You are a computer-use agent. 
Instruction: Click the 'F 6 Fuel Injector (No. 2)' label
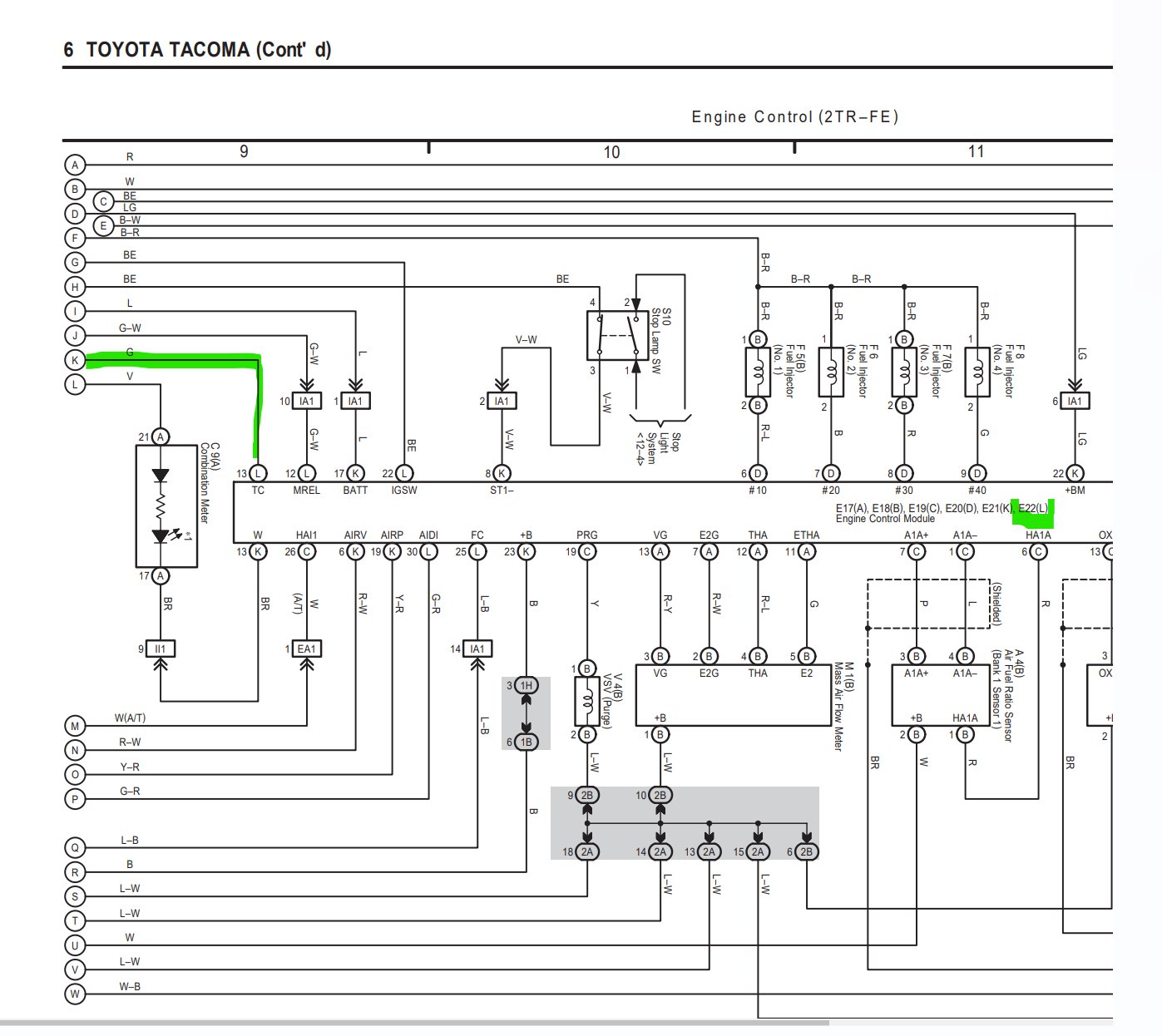[862, 372]
